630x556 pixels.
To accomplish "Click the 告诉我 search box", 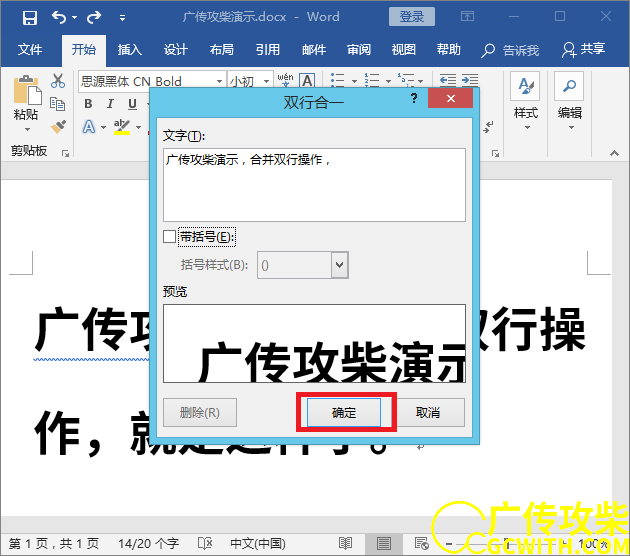I will click(510, 50).
